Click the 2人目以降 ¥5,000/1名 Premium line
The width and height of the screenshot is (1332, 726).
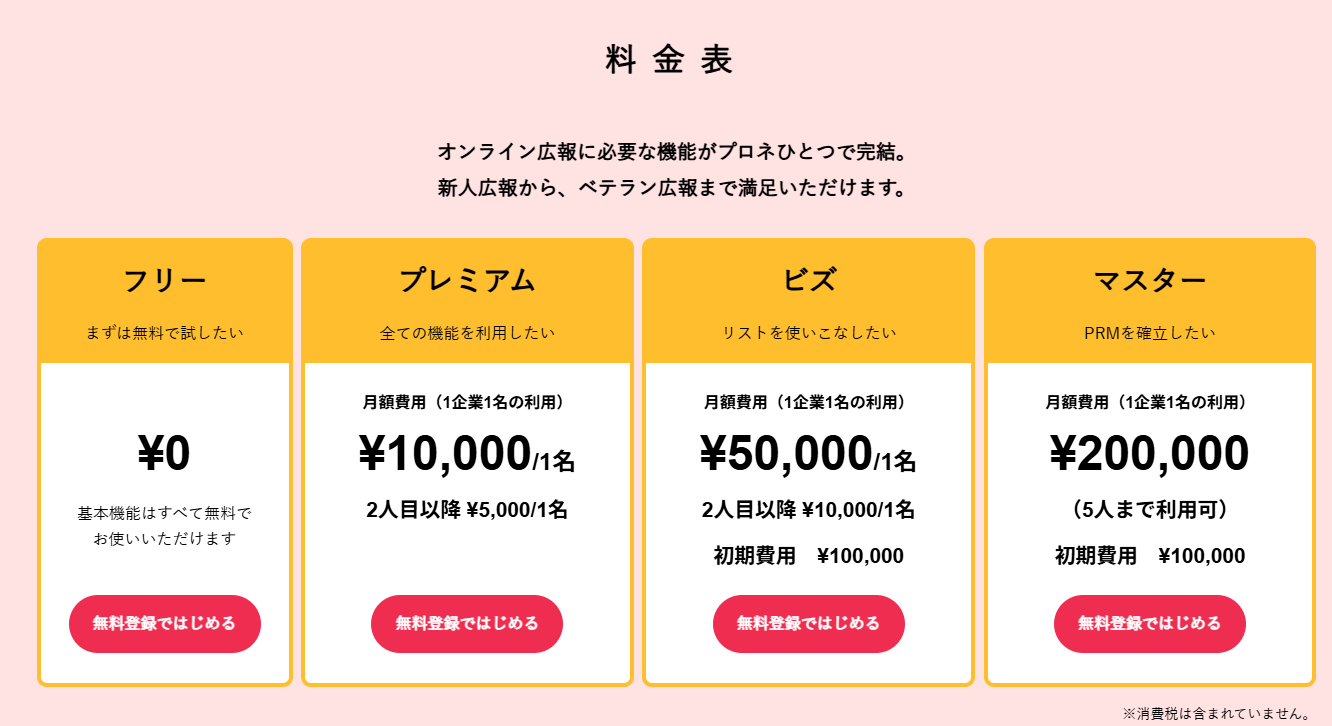467,510
